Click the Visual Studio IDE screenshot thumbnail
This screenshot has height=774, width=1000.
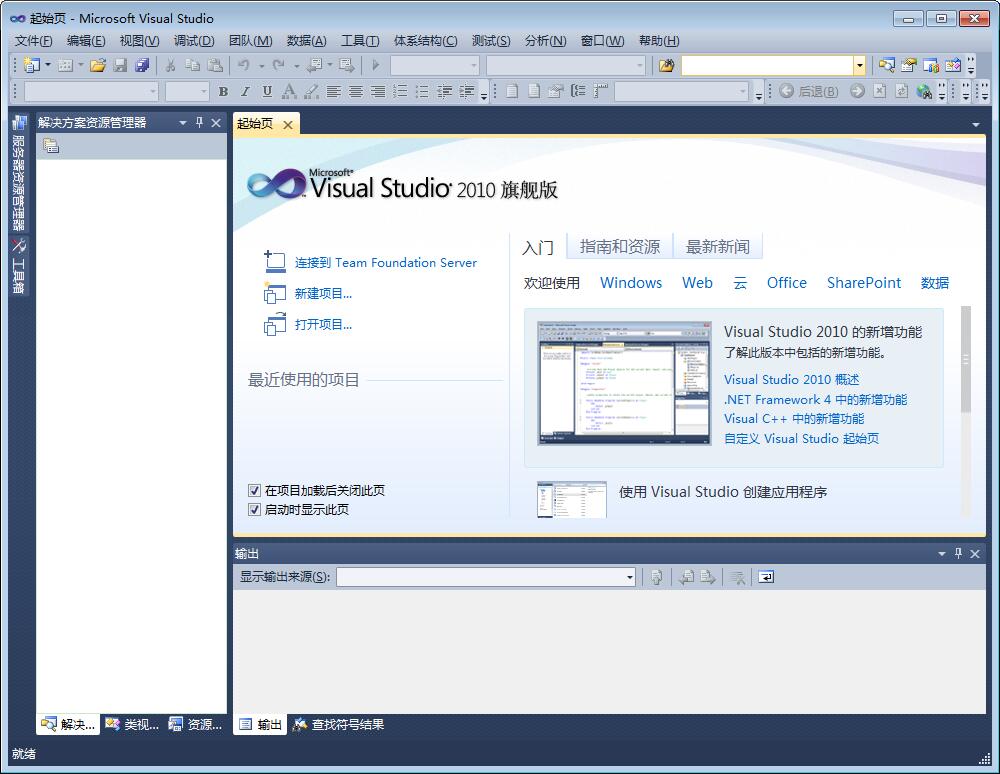624,383
